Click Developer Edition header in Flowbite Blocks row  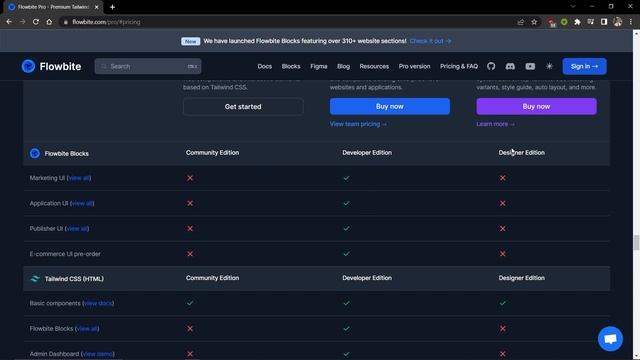pyautogui.click(x=367, y=153)
